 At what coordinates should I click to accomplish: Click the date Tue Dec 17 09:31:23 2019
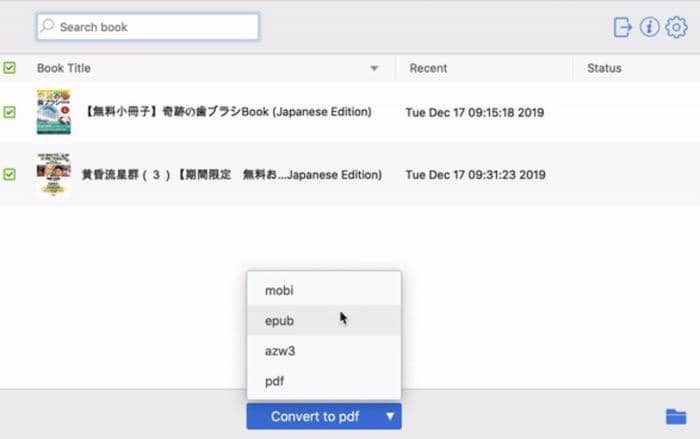coord(475,175)
